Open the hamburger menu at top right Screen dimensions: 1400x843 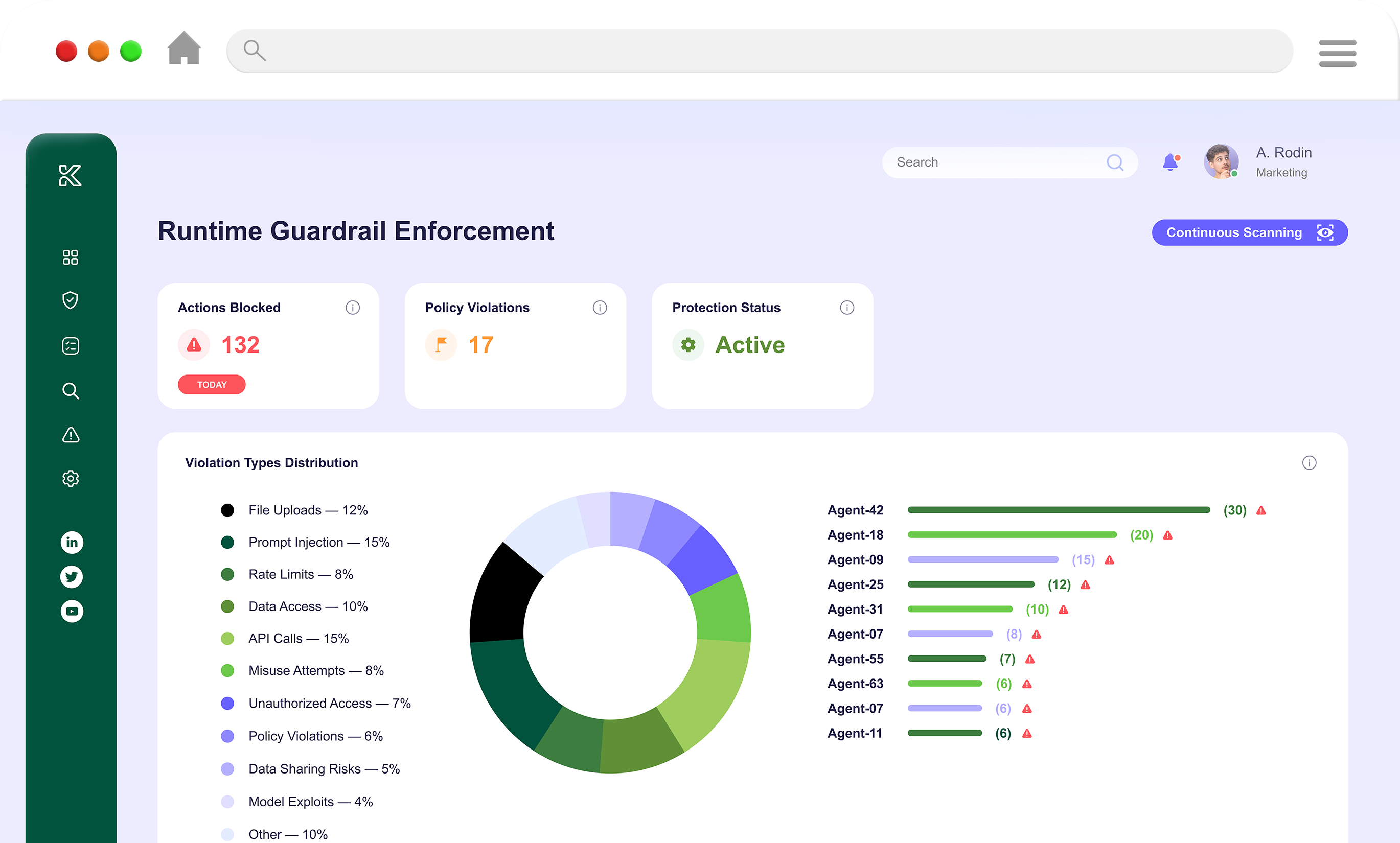click(x=1337, y=53)
